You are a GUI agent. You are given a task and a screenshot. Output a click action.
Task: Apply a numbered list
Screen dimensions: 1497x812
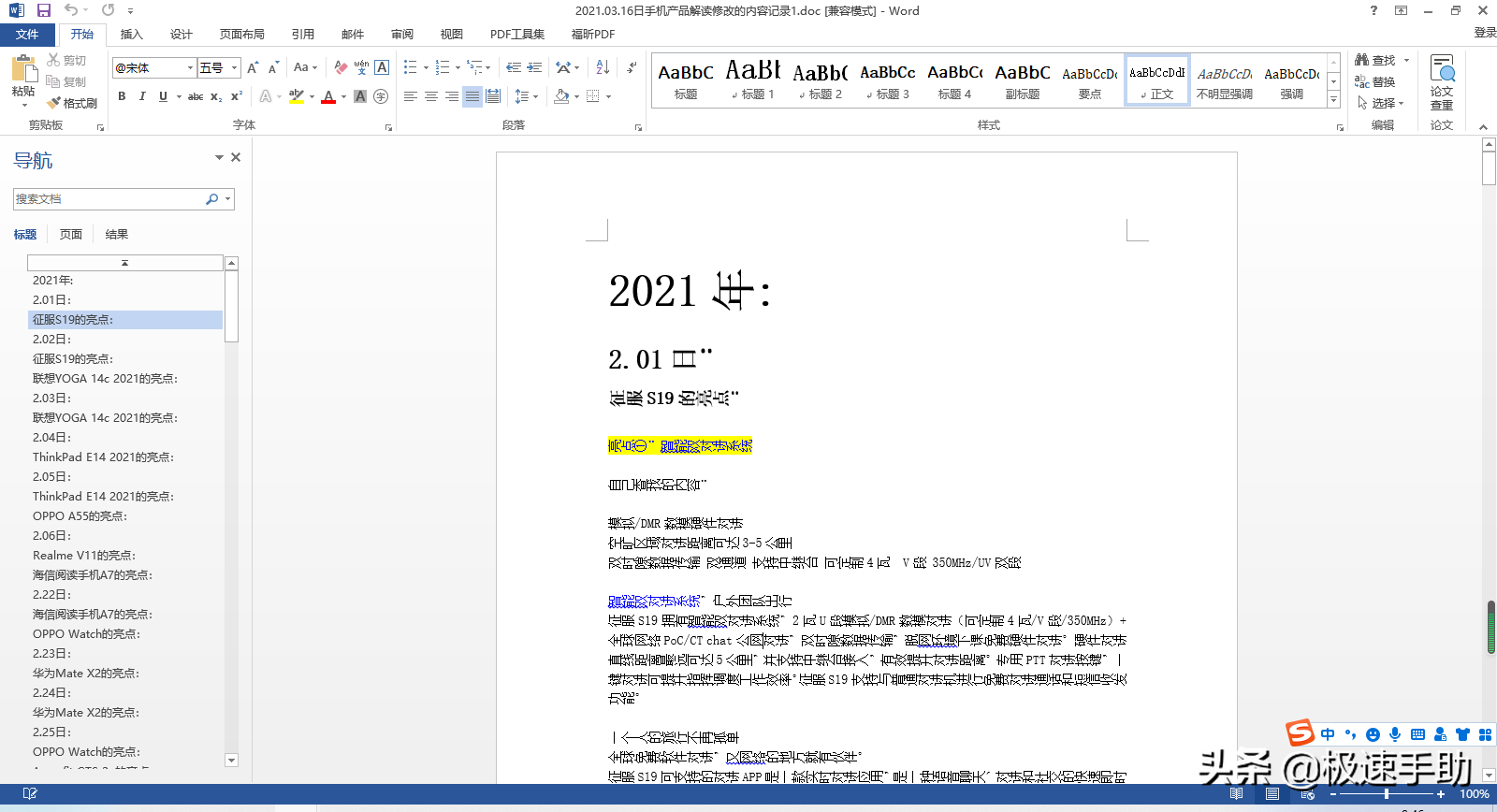443,67
